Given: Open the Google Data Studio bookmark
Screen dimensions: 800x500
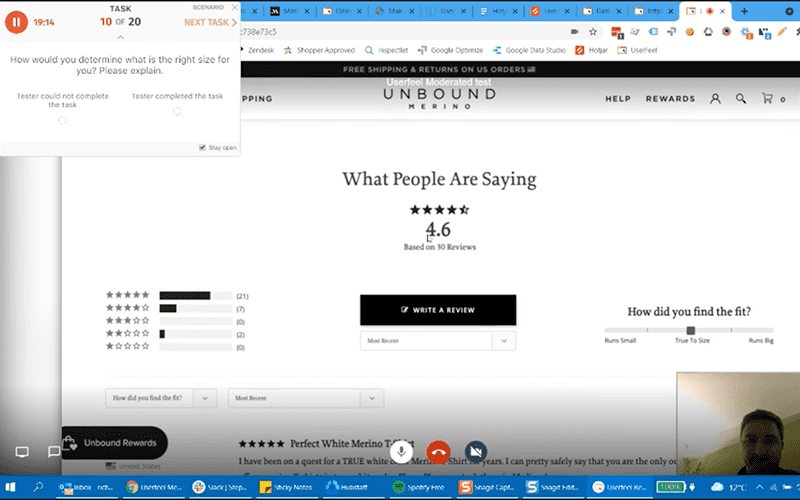Looking at the screenshot, I should pos(529,50).
